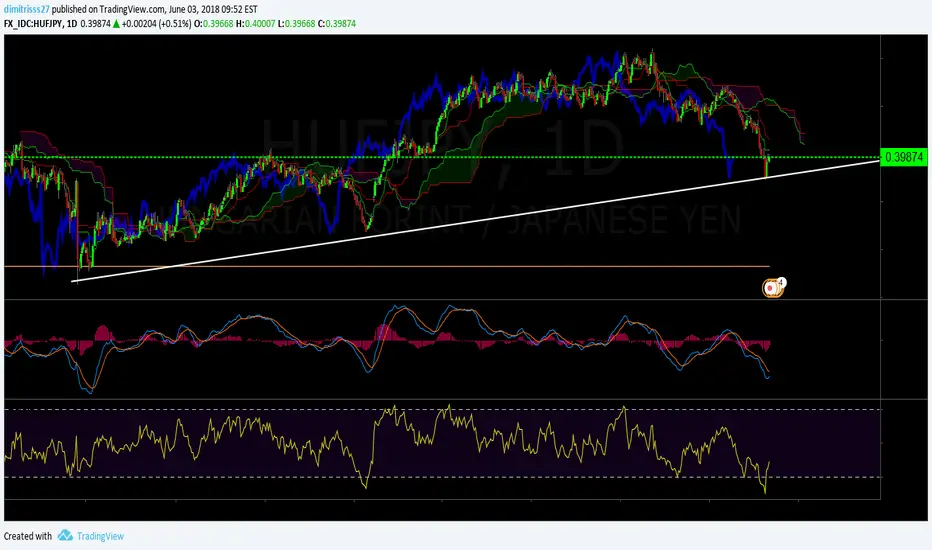Image resolution: width=932 pixels, height=550 pixels.
Task: Click the TradingView logo icon in footer
Action: (x=65, y=536)
